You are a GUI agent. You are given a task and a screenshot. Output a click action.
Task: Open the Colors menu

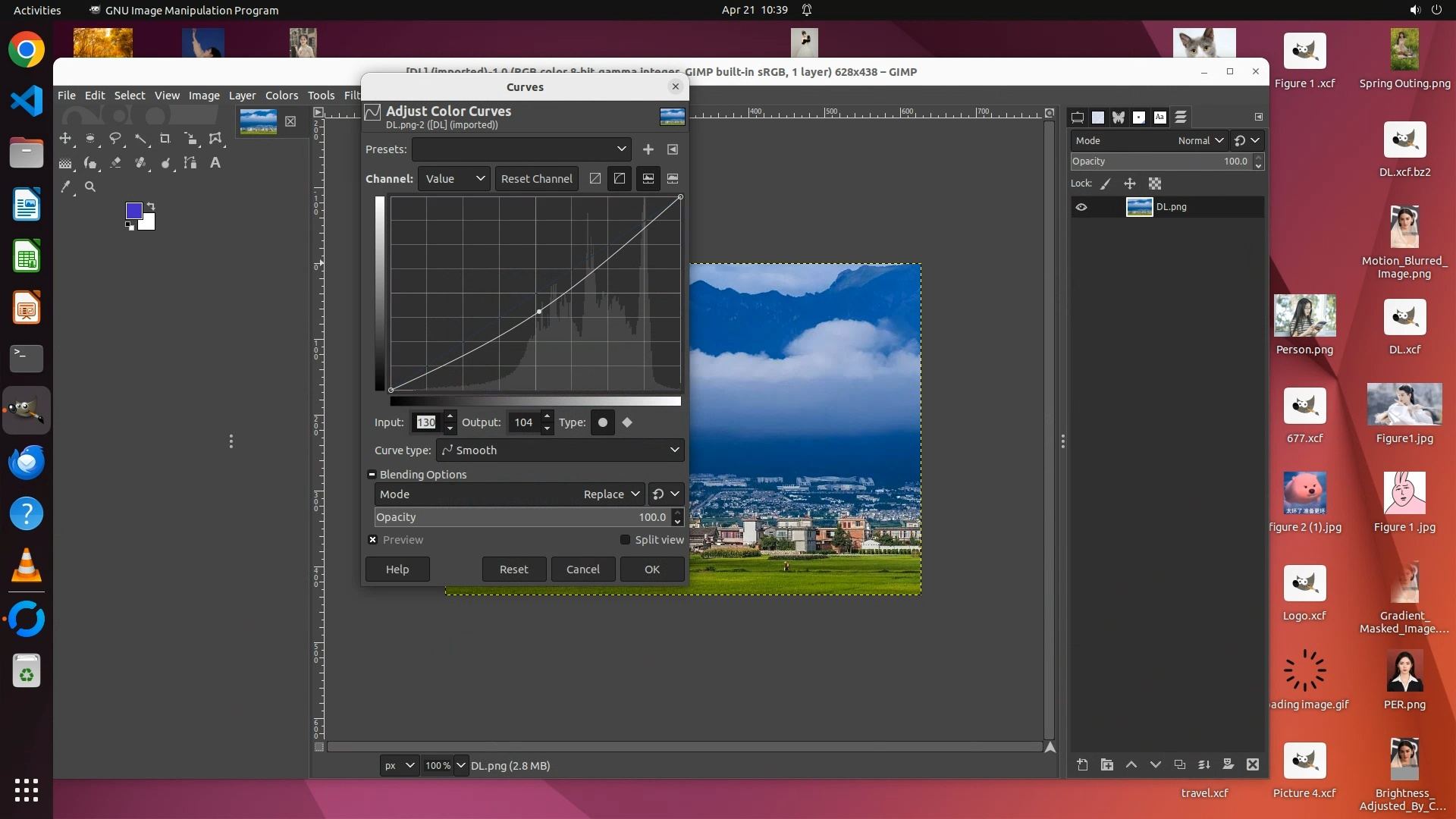281,96
